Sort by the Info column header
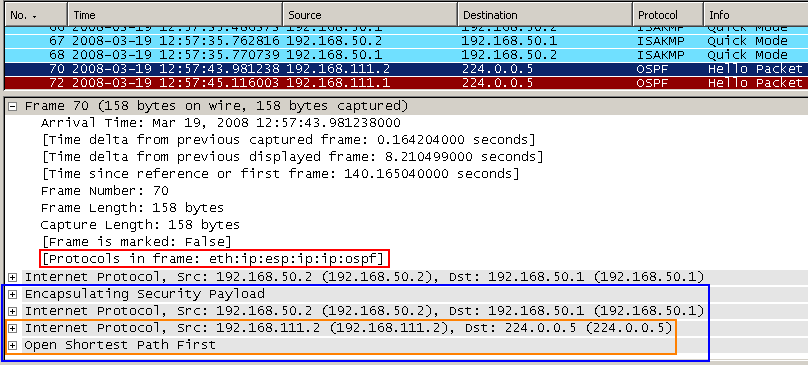The image size is (808, 365). click(x=755, y=15)
